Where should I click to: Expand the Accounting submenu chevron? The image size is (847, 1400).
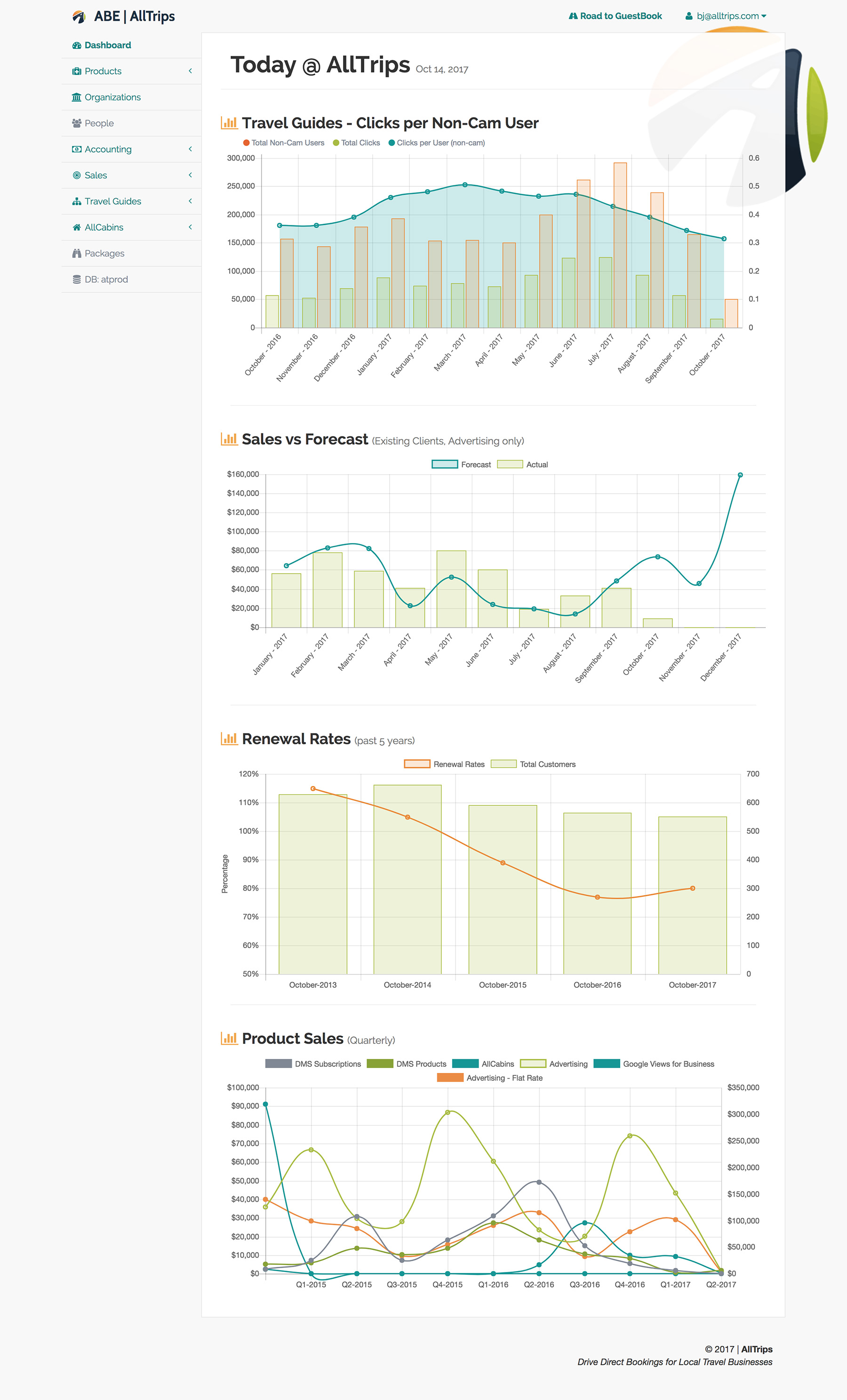click(190, 149)
